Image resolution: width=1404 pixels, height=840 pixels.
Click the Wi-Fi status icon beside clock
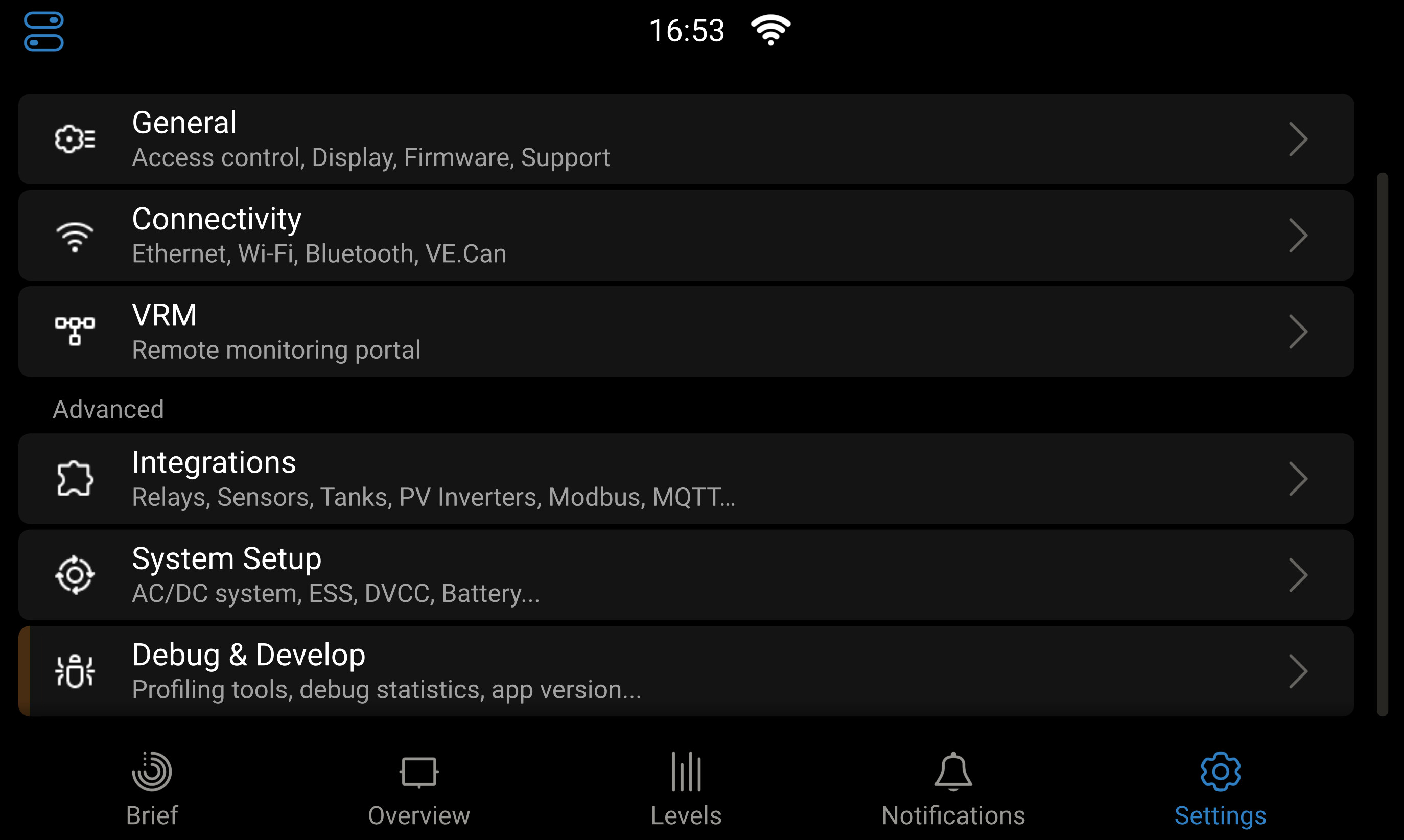(770, 30)
